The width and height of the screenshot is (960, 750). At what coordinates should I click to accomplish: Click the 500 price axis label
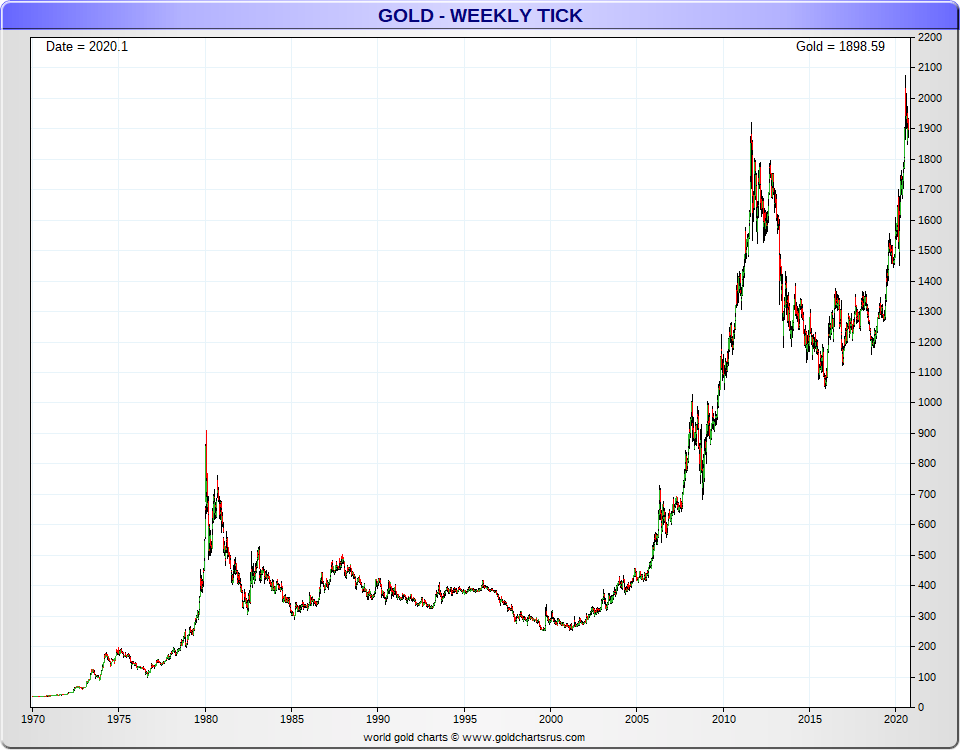[x=927, y=555]
